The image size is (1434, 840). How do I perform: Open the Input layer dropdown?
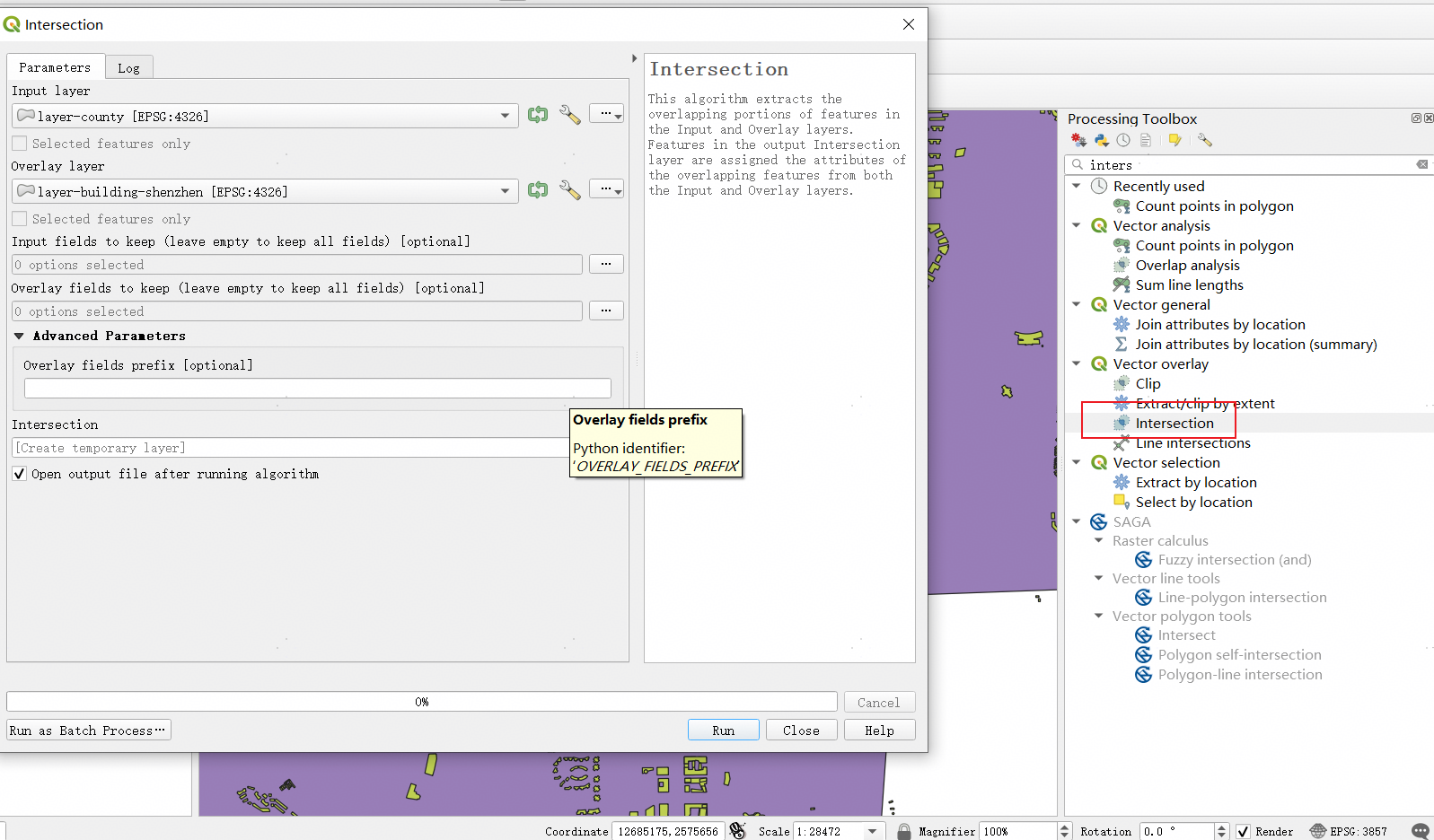505,116
